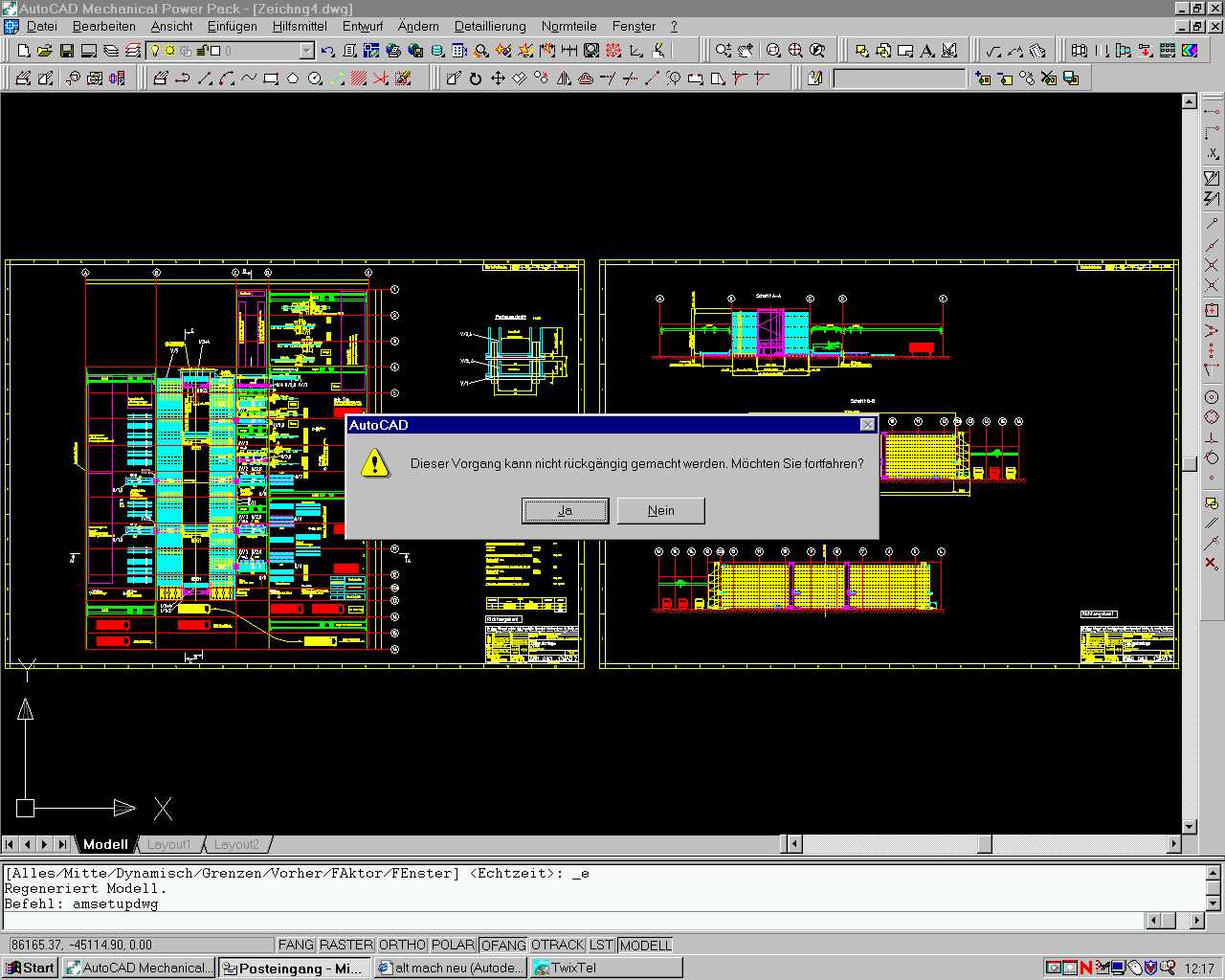
Task: Click the system tray clock
Action: point(1199,968)
